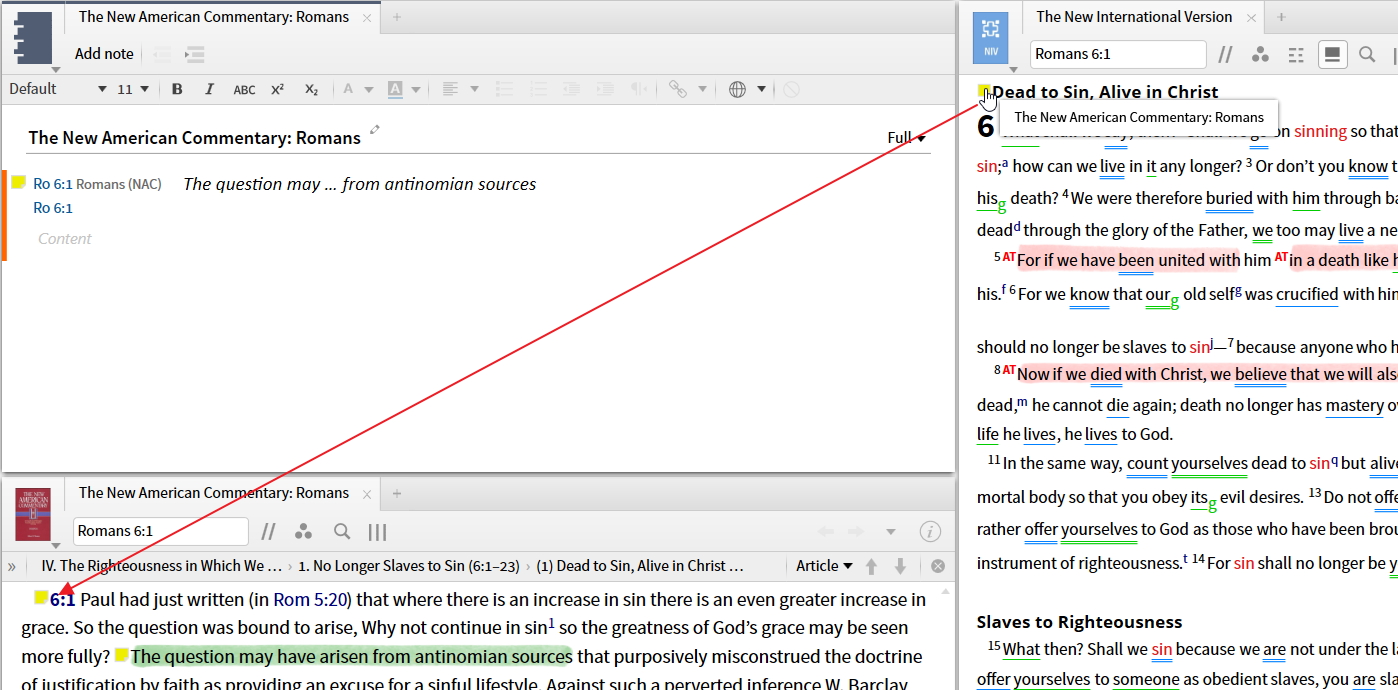Toggle the interlinear rows icon in NIV panel

tap(1296, 55)
